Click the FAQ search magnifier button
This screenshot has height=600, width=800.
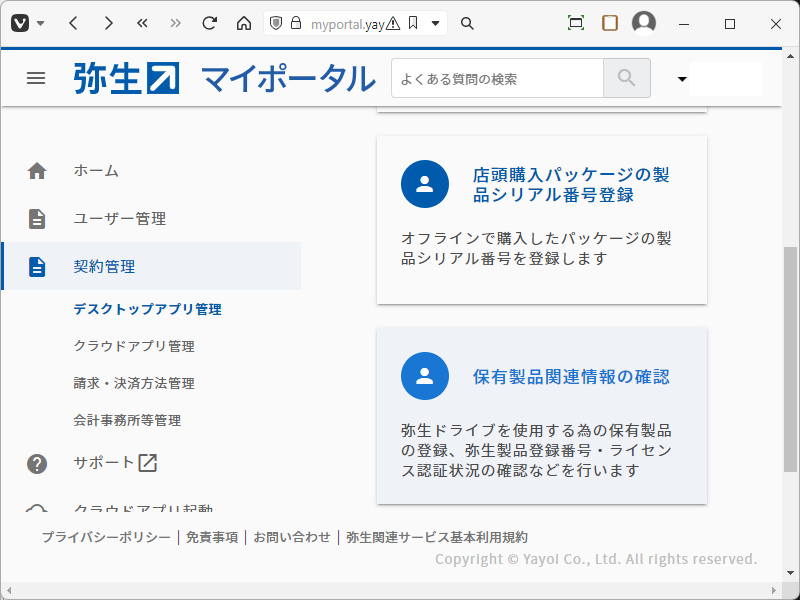[627, 78]
